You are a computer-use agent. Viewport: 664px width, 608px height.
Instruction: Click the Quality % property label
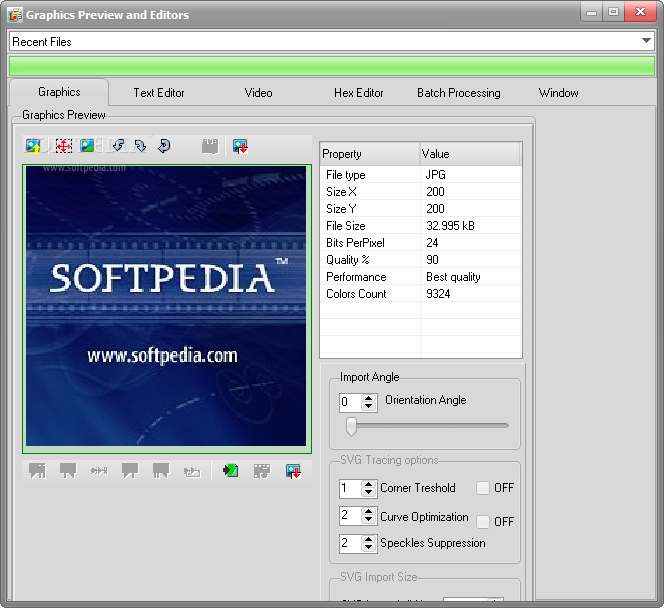(348, 260)
